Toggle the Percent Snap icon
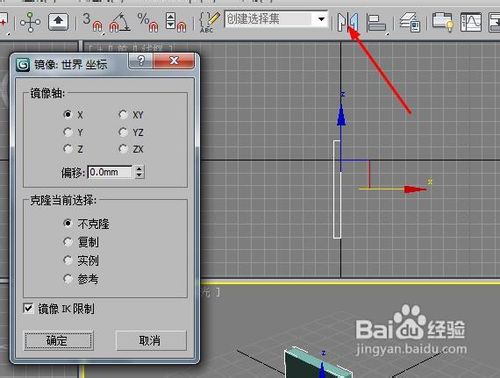The height and width of the screenshot is (378, 500). [148, 22]
